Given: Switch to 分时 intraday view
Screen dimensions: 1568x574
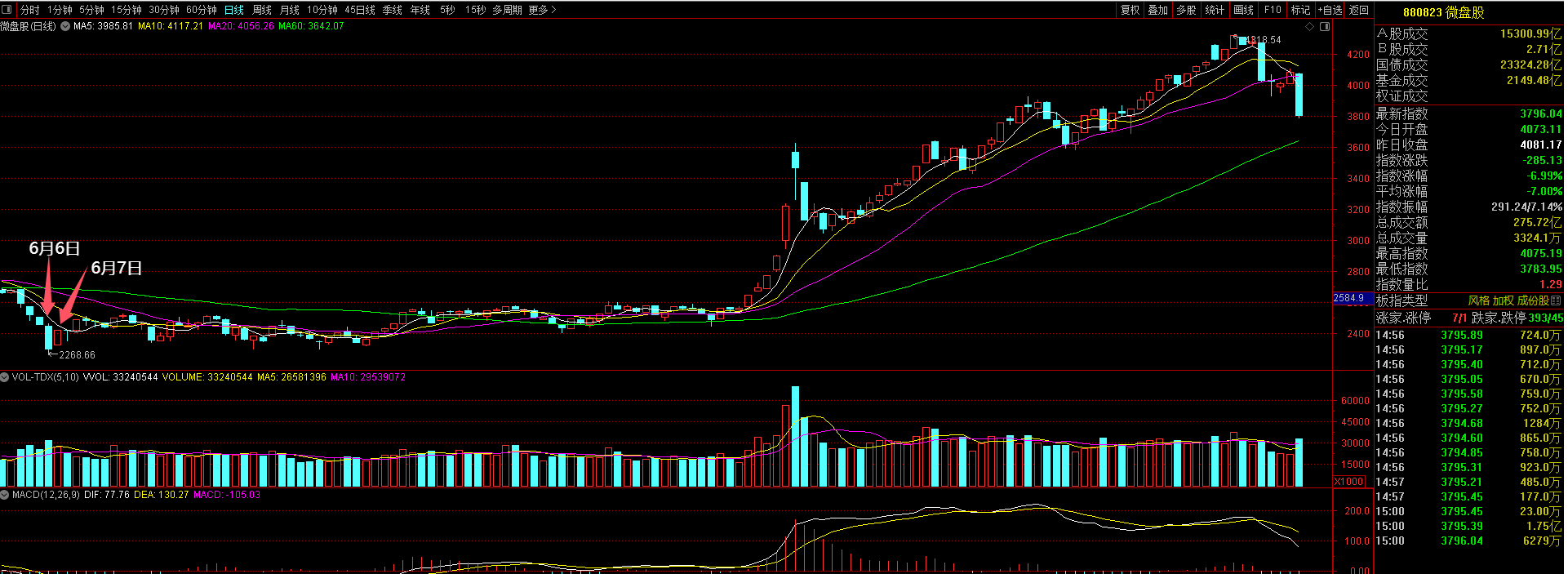Looking at the screenshot, I should pos(29,10).
